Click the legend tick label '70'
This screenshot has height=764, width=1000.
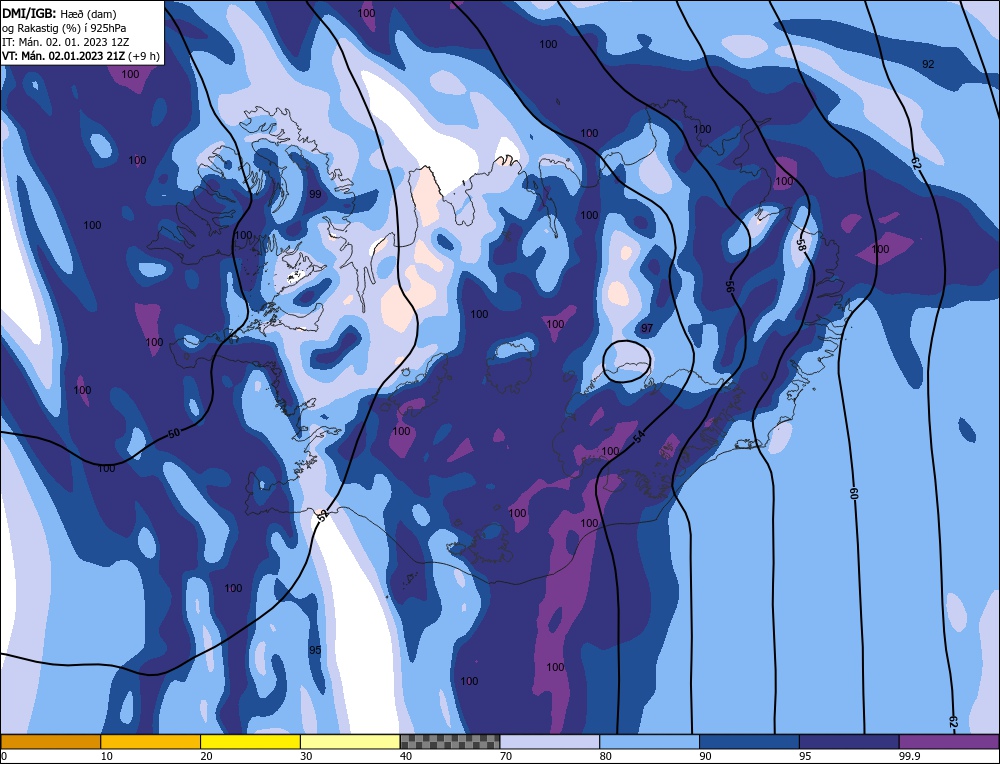point(506,756)
